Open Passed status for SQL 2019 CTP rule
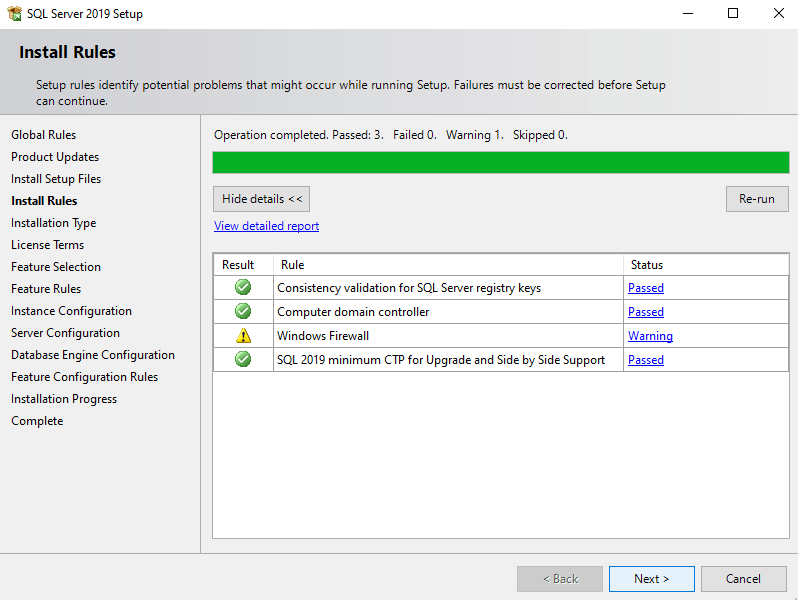798x600 pixels. [x=645, y=360]
